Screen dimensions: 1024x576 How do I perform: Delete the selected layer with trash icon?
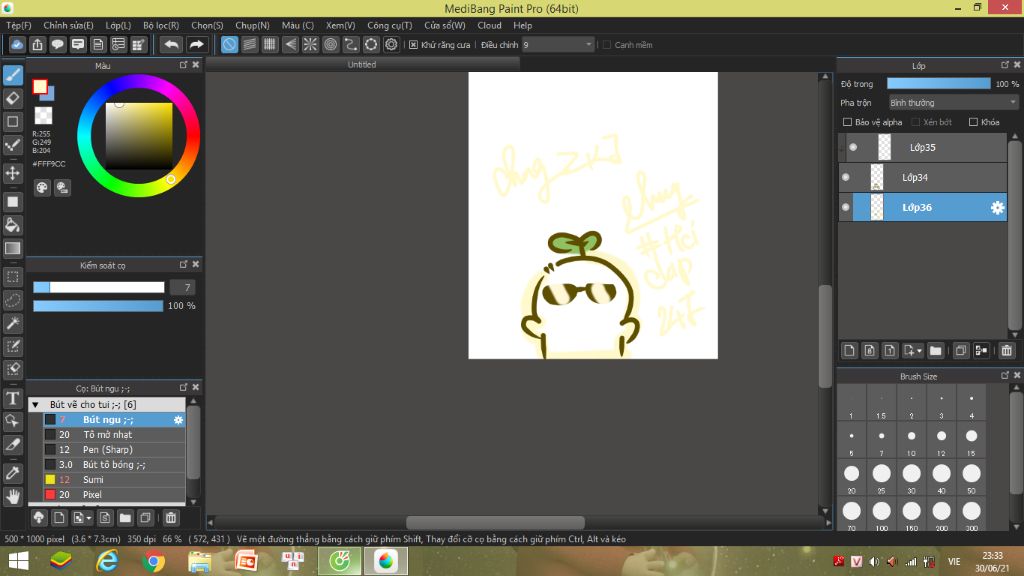(1006, 351)
